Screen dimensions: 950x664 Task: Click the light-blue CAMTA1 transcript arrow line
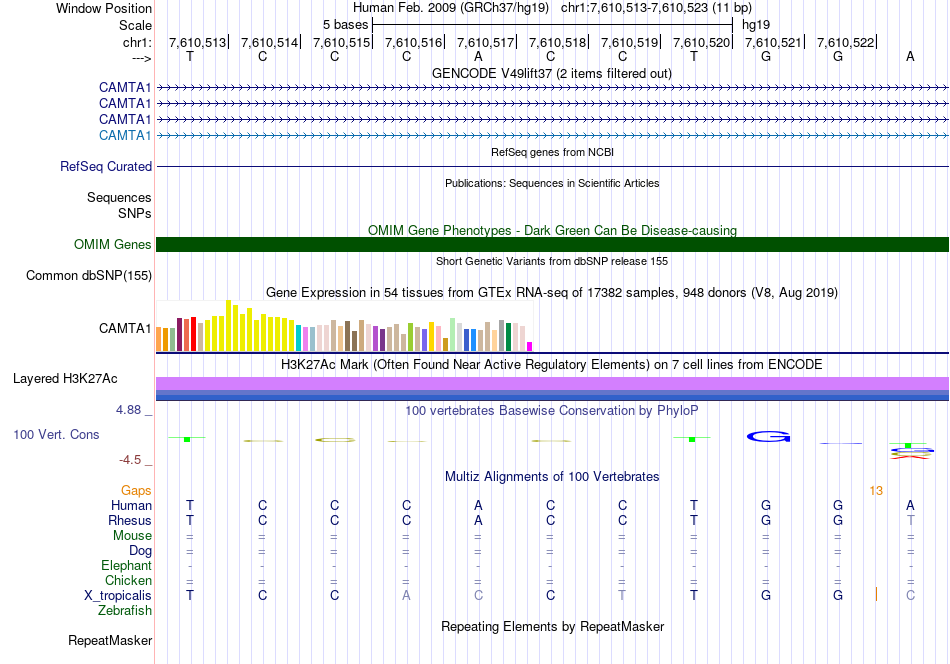point(553,136)
